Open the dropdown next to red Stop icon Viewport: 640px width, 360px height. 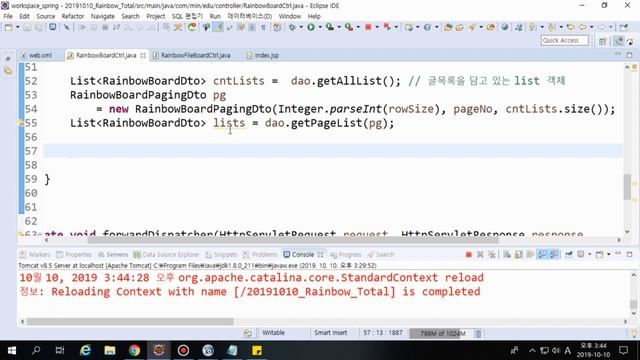point(377,27)
